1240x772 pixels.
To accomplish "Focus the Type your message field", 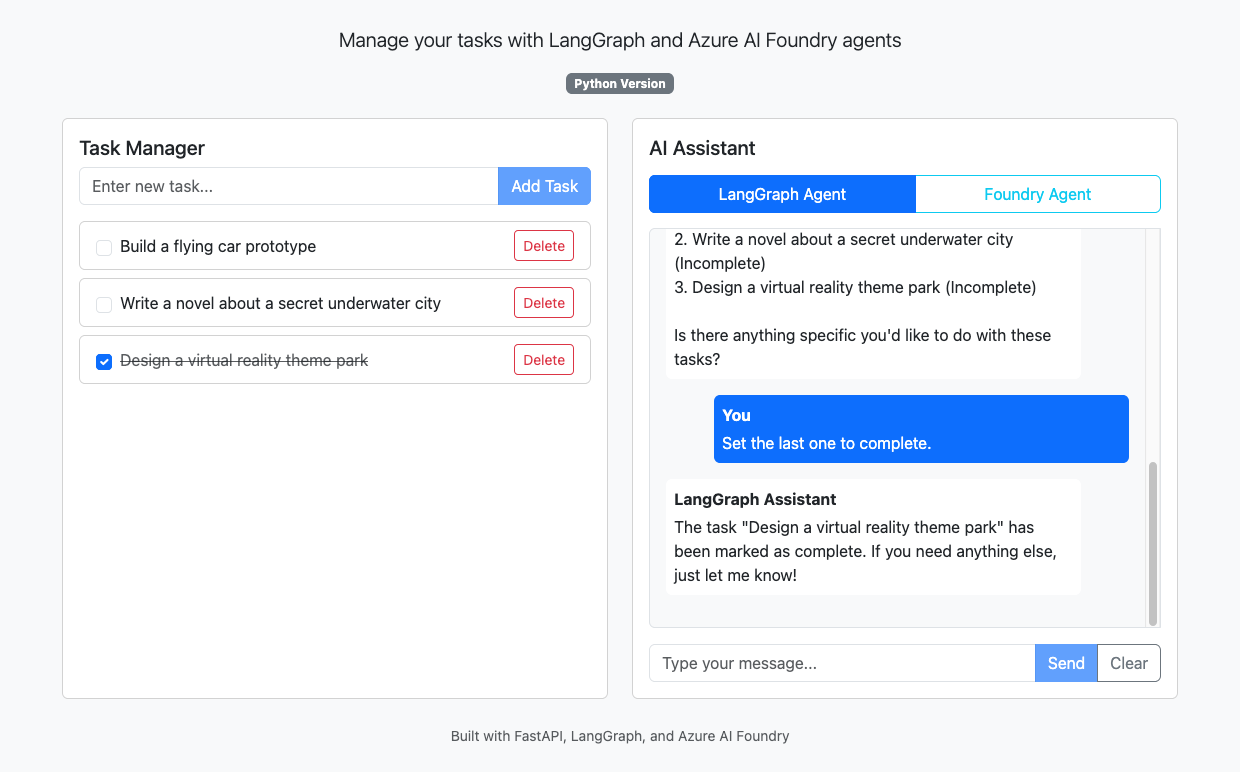I will (842, 663).
